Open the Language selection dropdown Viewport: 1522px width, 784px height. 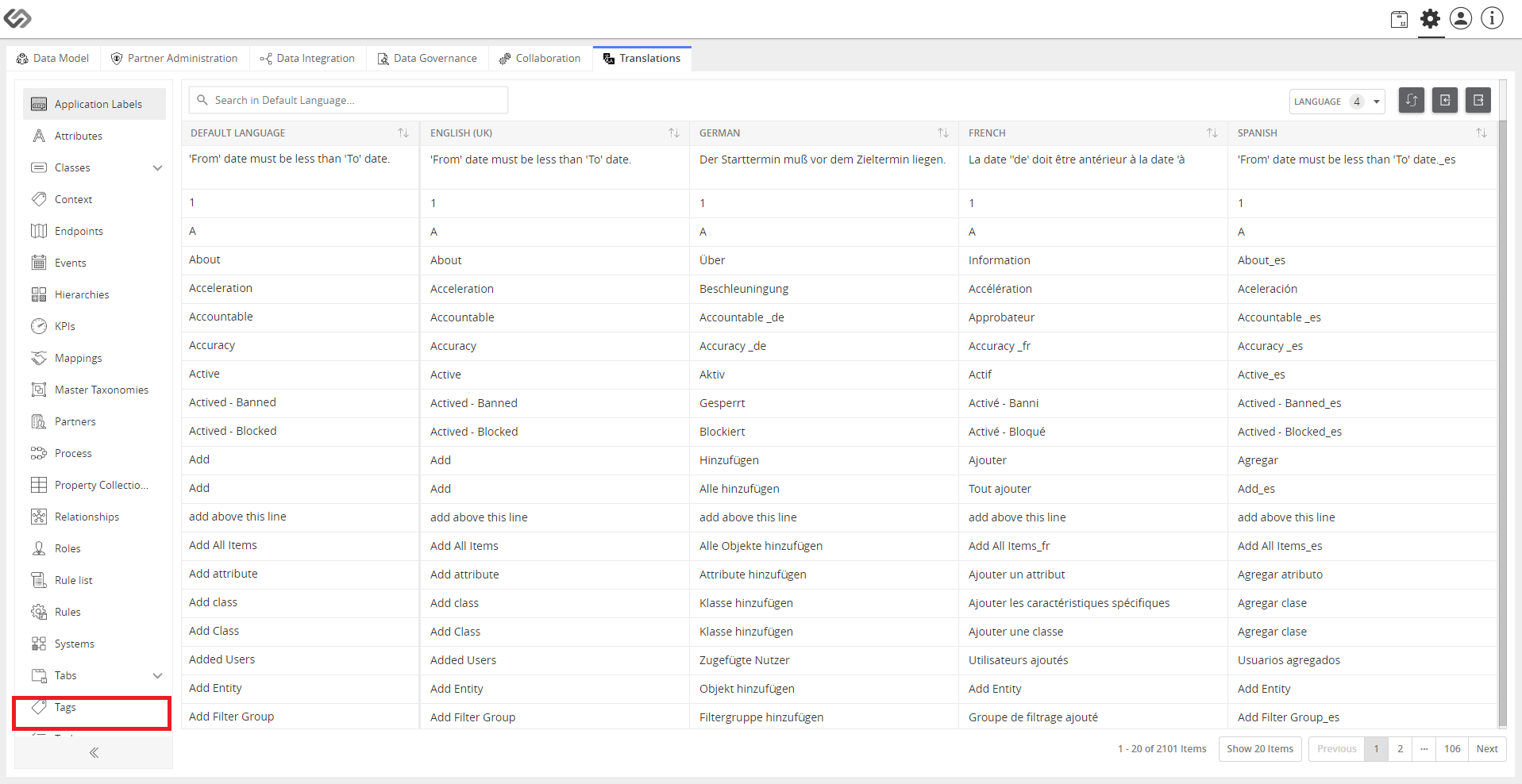click(1337, 102)
